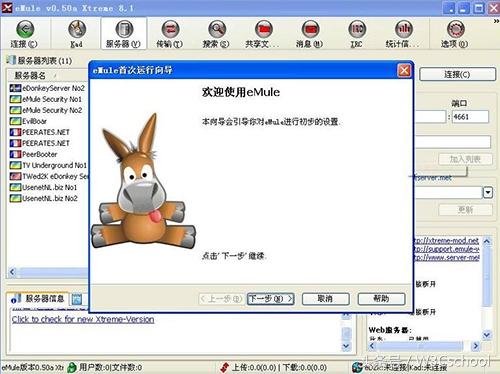Click down arrow of My Info scrollbar
This screenshot has width=500, height=374.
click(487, 334)
